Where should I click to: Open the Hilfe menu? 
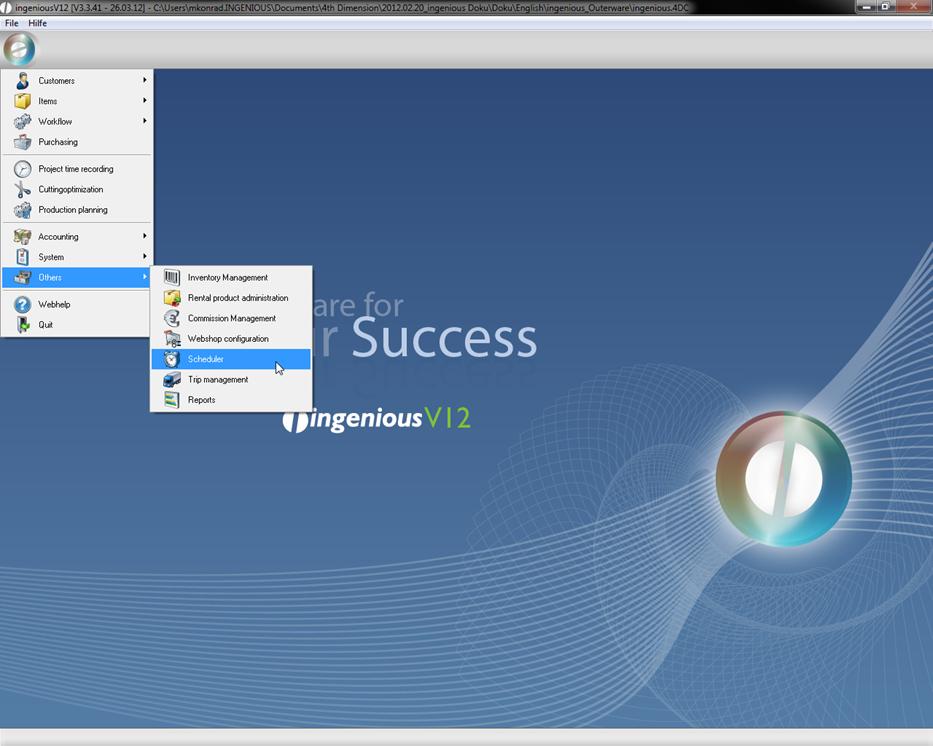point(37,23)
